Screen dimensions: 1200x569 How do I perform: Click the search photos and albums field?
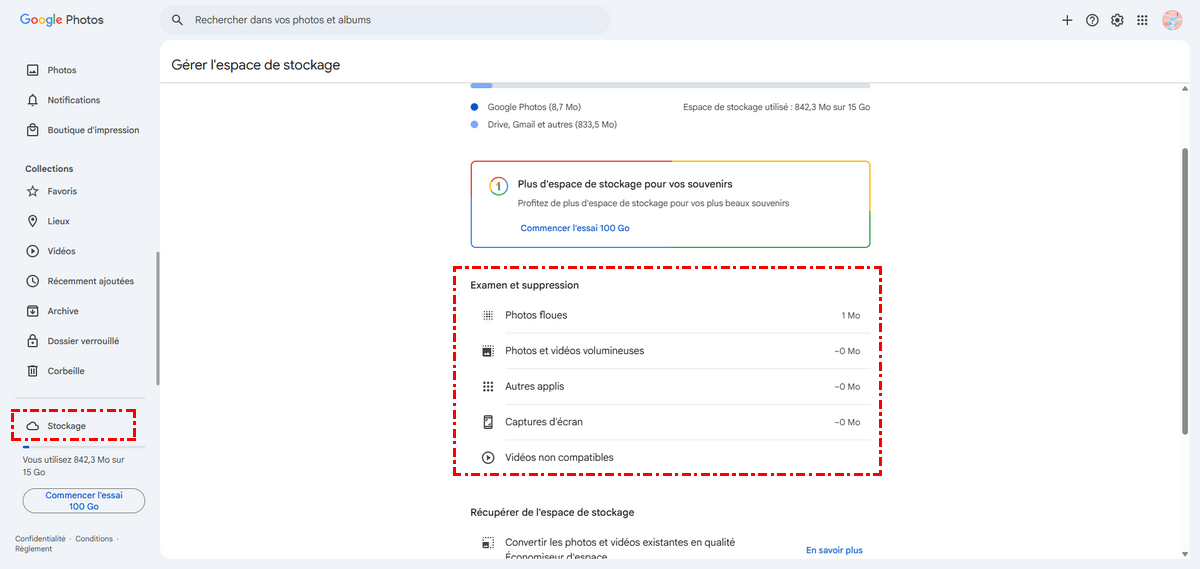[x=390, y=20]
